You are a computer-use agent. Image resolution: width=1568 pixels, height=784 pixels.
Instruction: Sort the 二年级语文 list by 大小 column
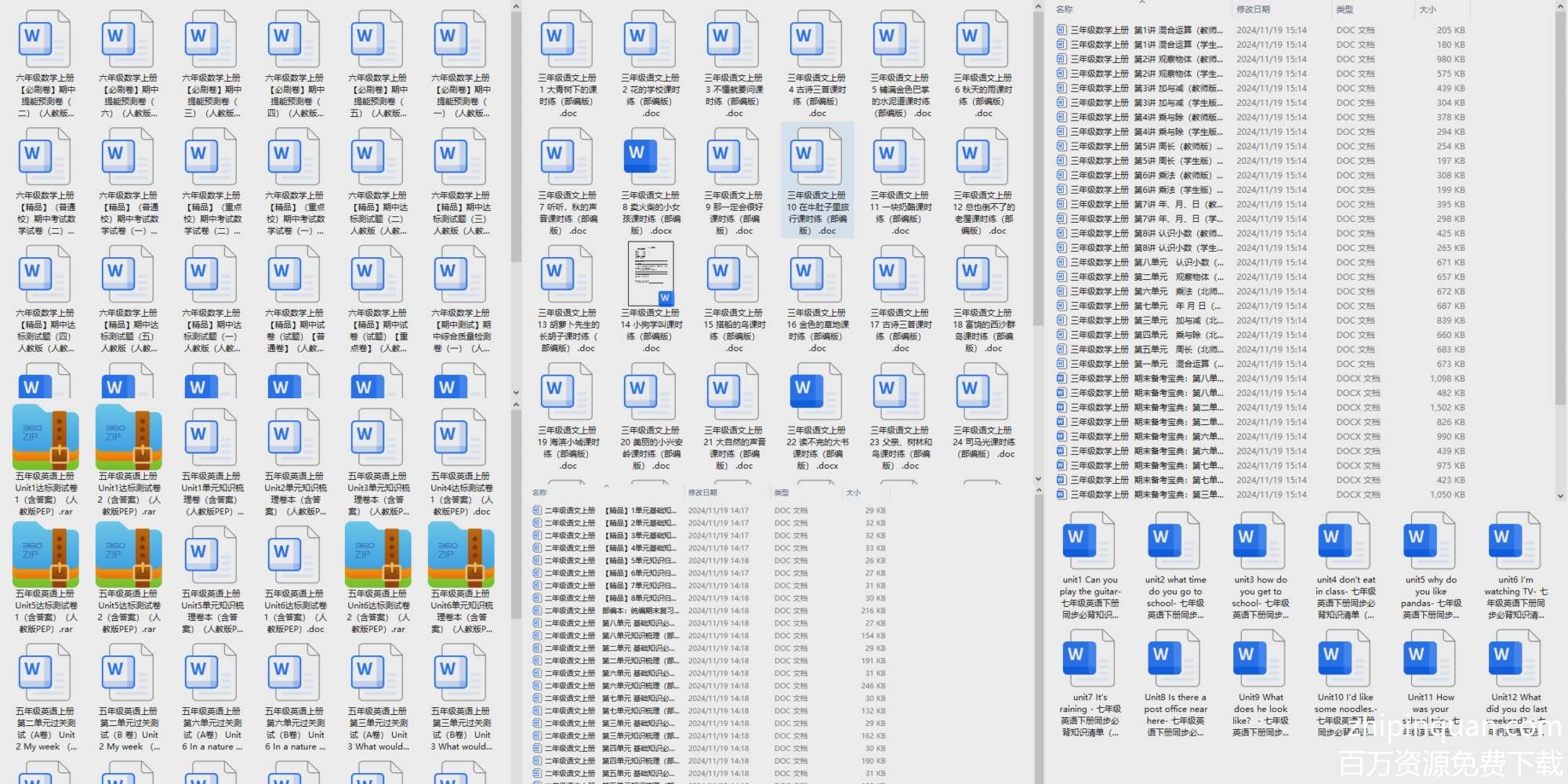point(853,492)
